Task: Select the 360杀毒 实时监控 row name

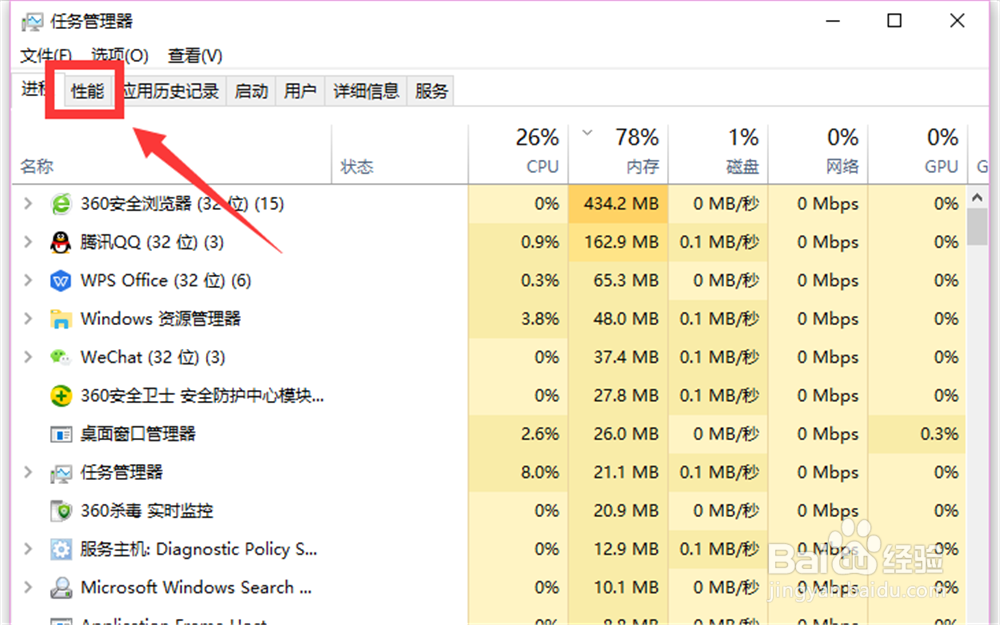Action: pyautogui.click(x=147, y=511)
